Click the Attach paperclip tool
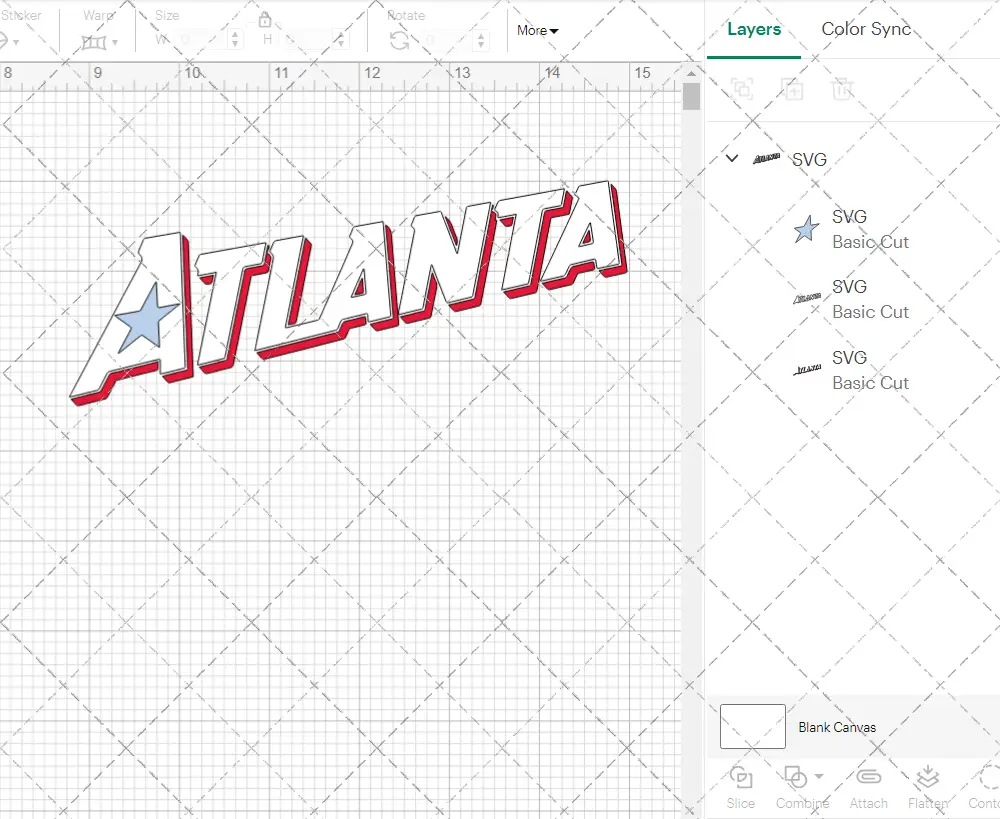The image size is (1000, 819). [x=869, y=788]
